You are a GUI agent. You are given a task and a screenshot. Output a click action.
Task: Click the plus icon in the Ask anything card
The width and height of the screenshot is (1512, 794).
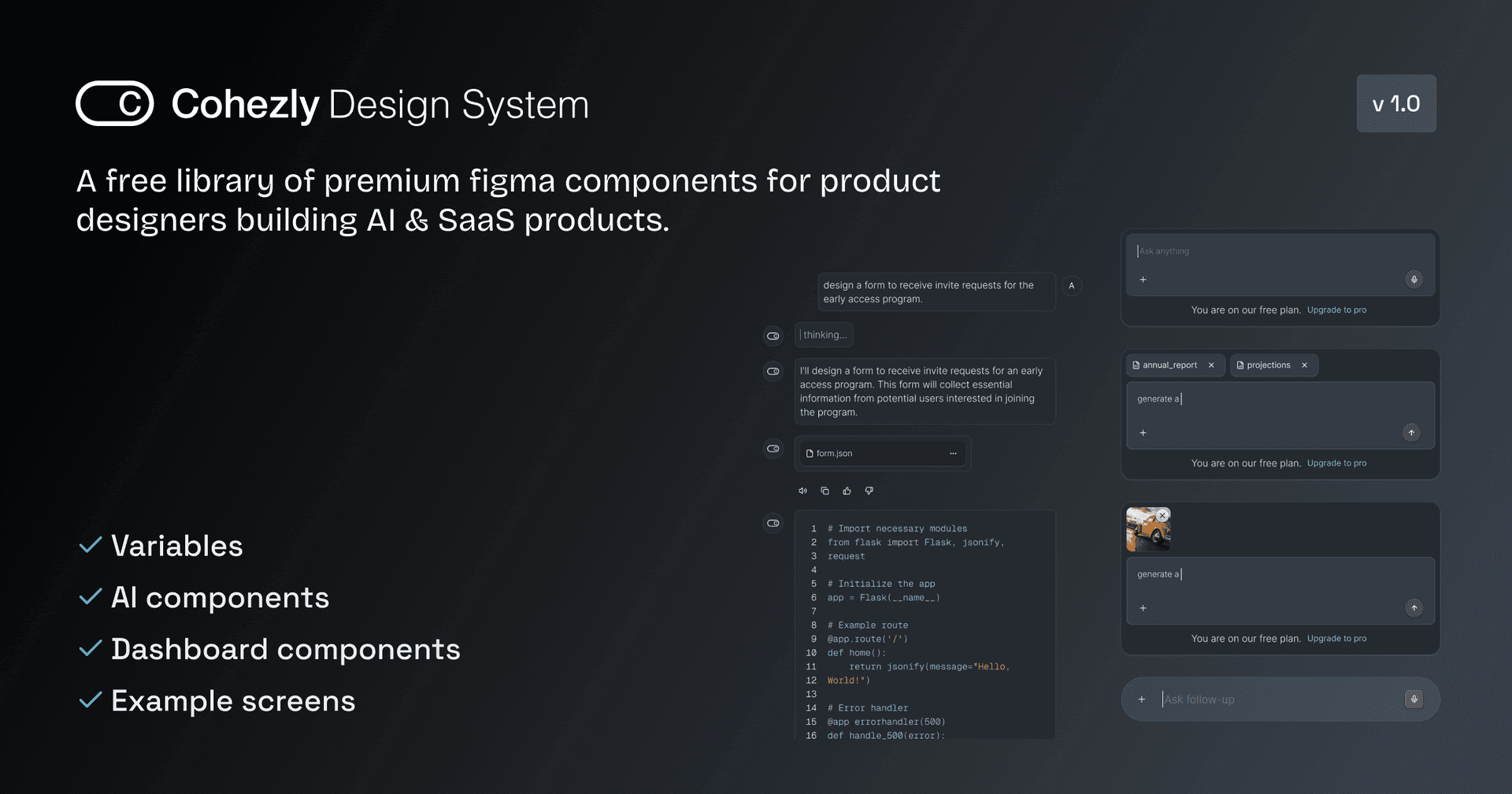[1143, 280]
